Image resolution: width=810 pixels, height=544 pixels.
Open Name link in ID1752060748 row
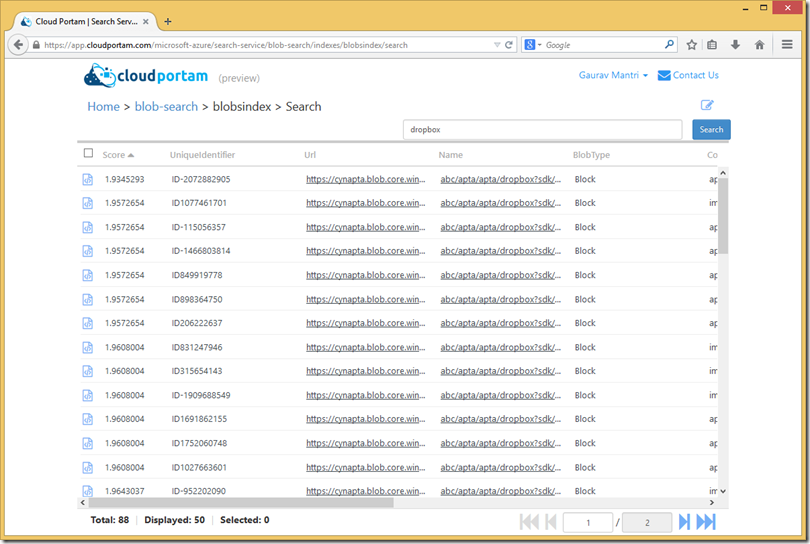click(501, 443)
